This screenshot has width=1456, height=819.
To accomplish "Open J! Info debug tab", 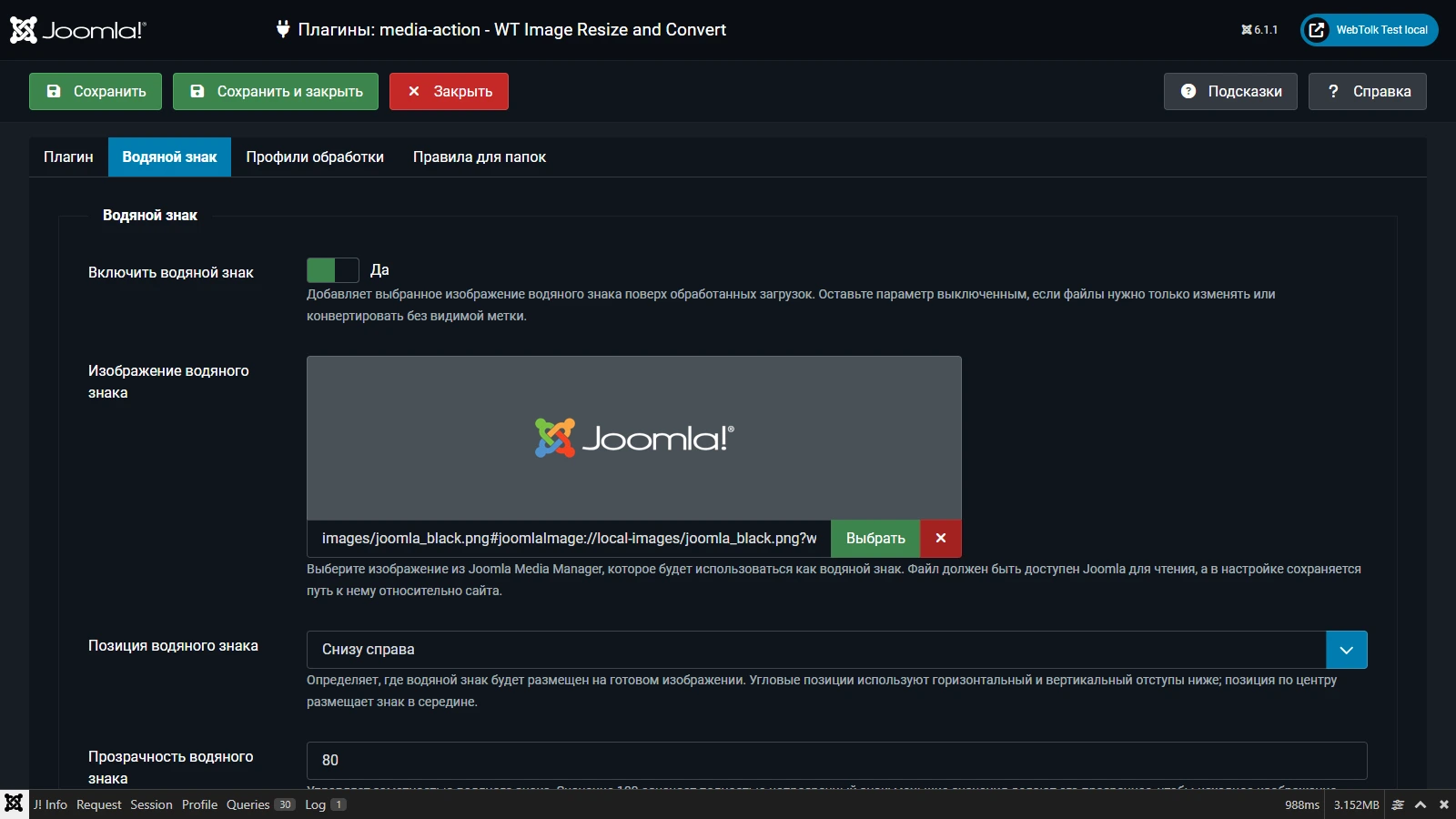I will tap(50, 804).
